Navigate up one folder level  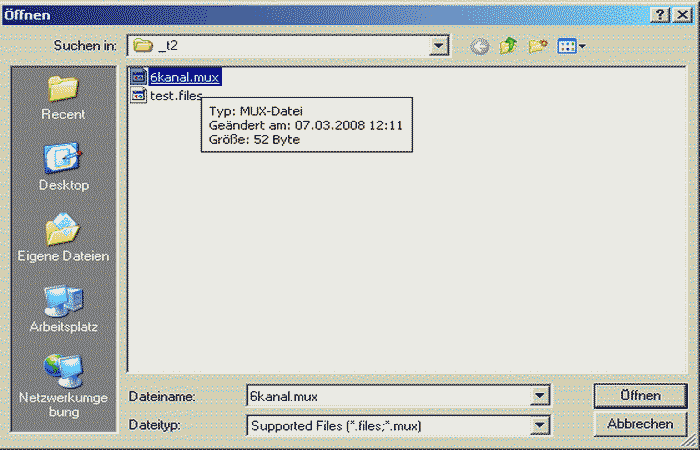[508, 46]
